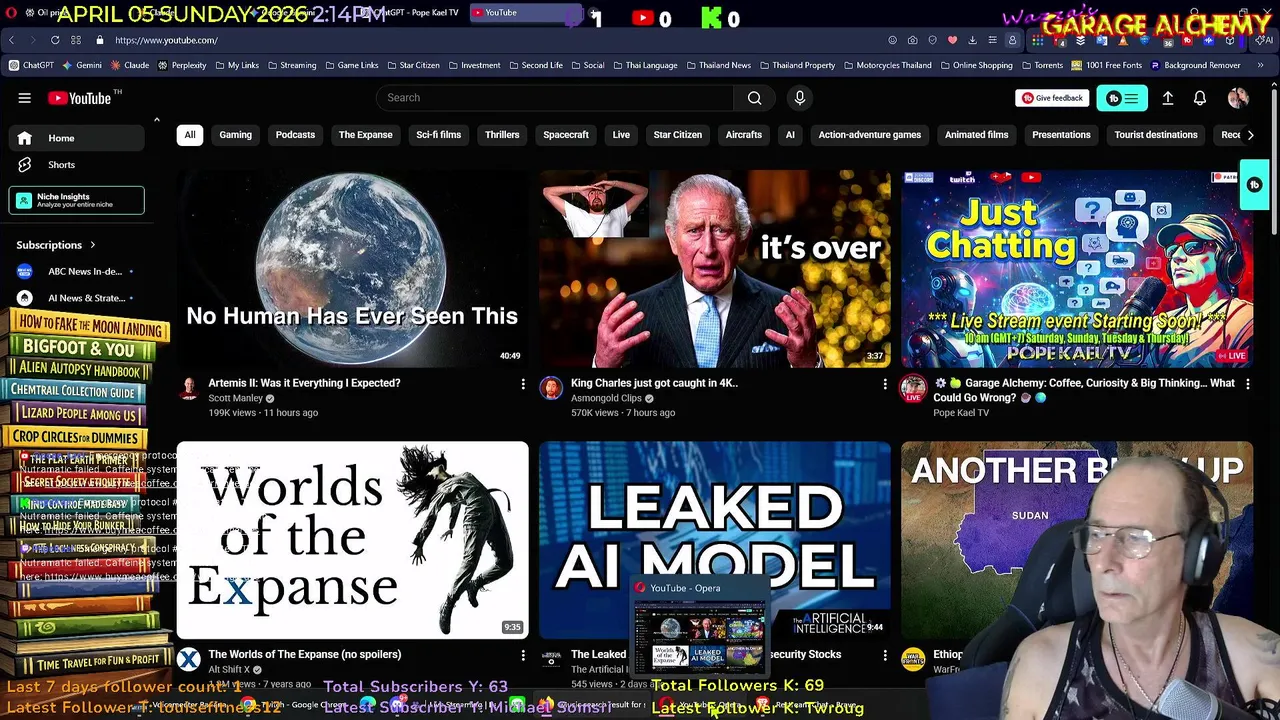Select the All category chip
The image size is (1280, 720).
(190, 135)
